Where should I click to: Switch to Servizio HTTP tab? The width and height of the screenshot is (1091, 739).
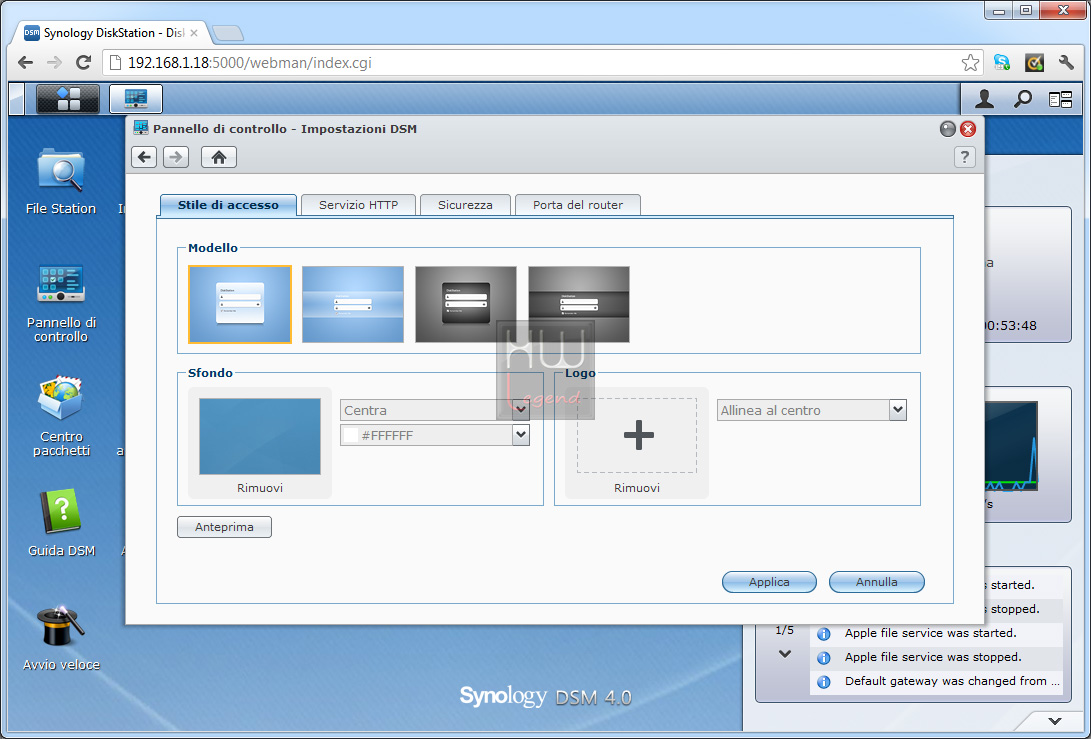pos(358,205)
